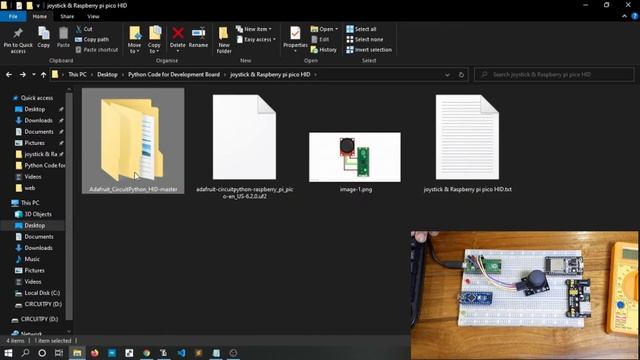Screen dimensions: 640x360
Task: Open pinned Documents under Quick access
Action: point(39,131)
